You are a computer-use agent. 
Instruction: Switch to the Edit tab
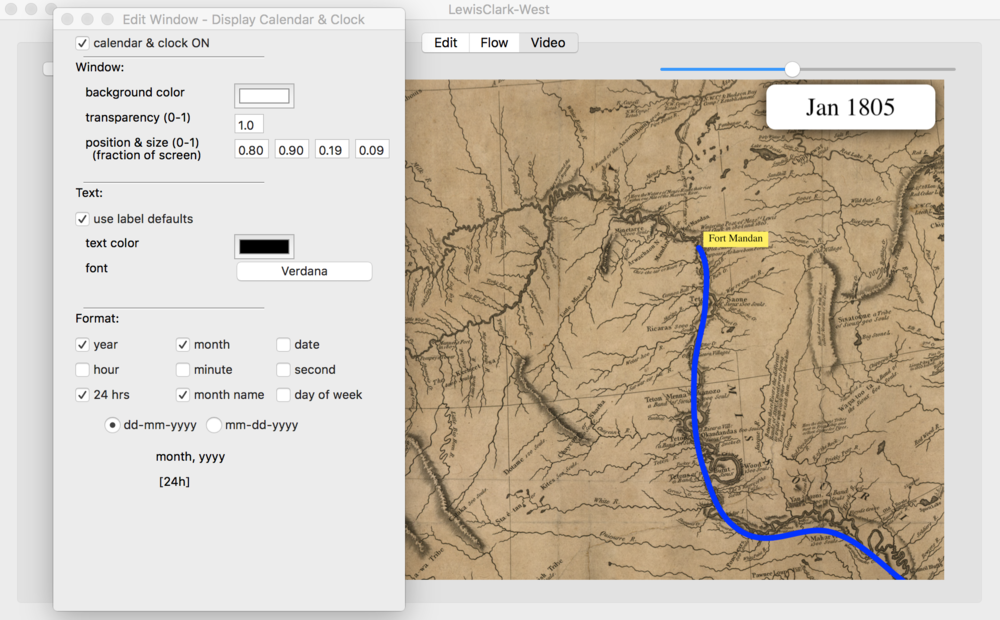point(446,43)
